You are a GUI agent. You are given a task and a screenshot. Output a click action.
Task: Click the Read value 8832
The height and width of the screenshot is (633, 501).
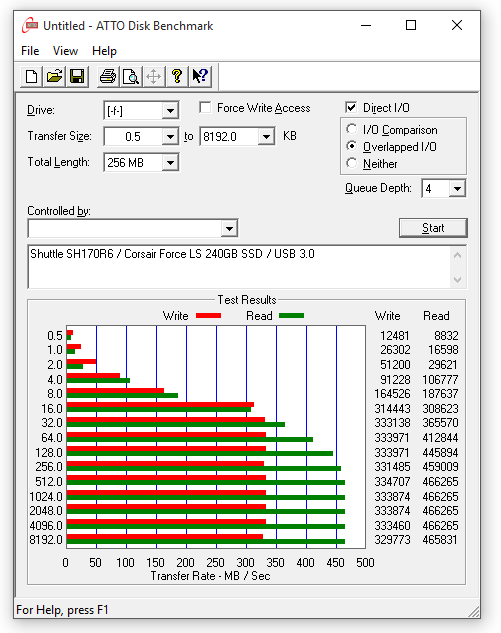click(x=446, y=335)
